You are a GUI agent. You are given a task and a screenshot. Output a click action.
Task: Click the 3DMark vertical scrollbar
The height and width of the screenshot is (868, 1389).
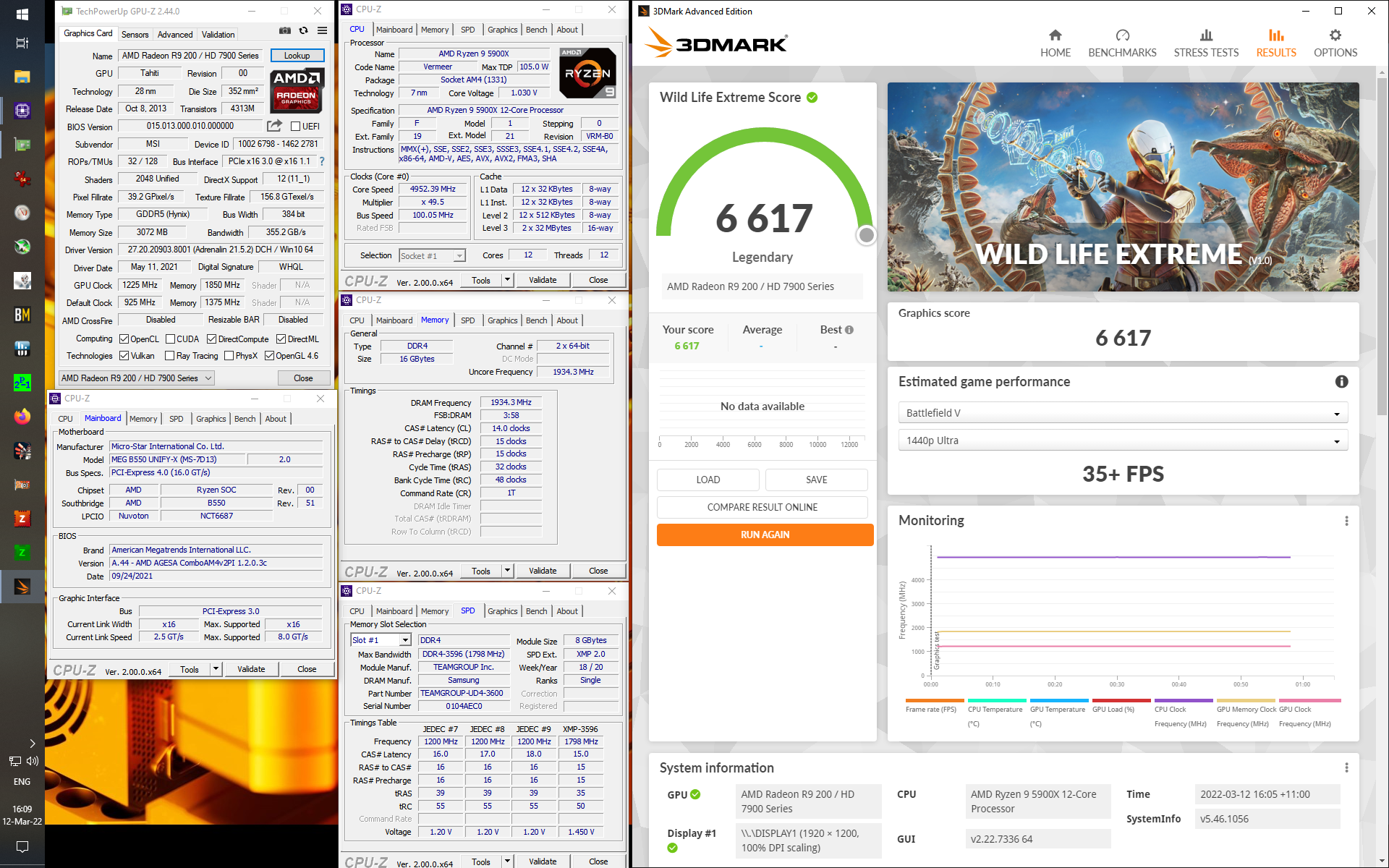[x=1382, y=246]
